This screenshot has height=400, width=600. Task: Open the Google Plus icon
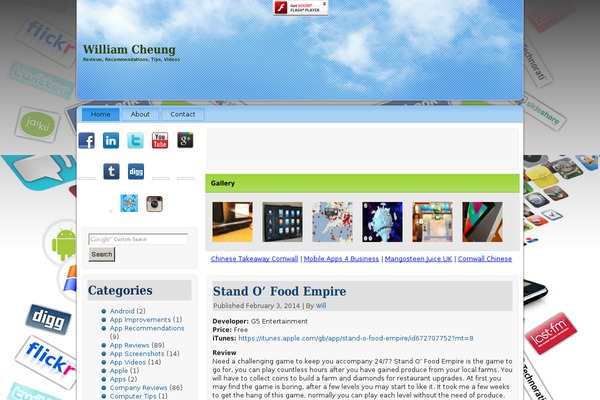pos(185,140)
